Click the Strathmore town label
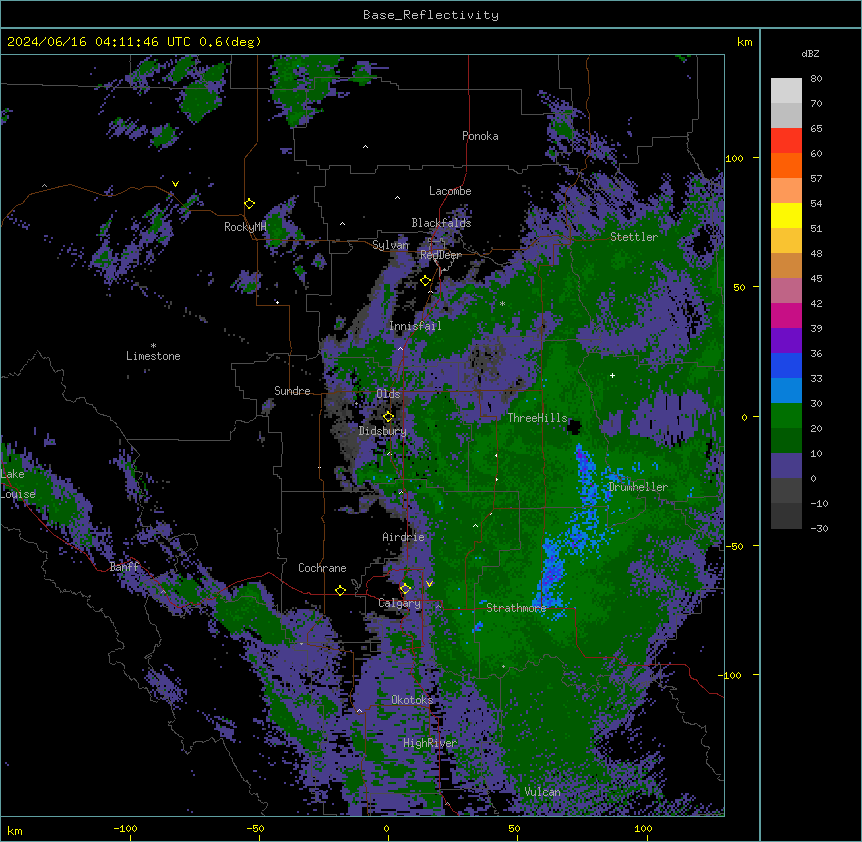The image size is (862, 842). tap(516, 608)
